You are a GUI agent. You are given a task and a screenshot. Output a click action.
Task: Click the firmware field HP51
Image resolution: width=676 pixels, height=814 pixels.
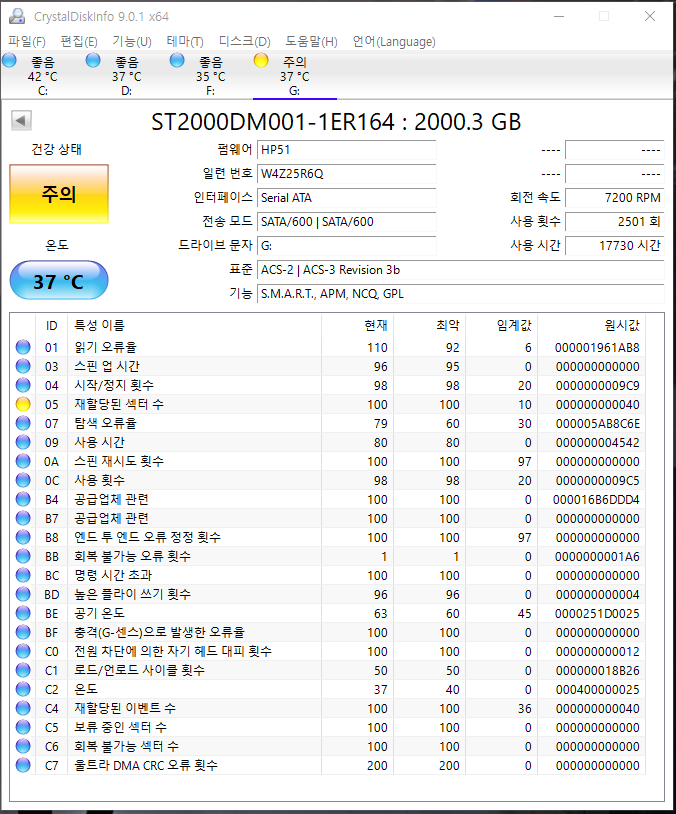pos(346,150)
